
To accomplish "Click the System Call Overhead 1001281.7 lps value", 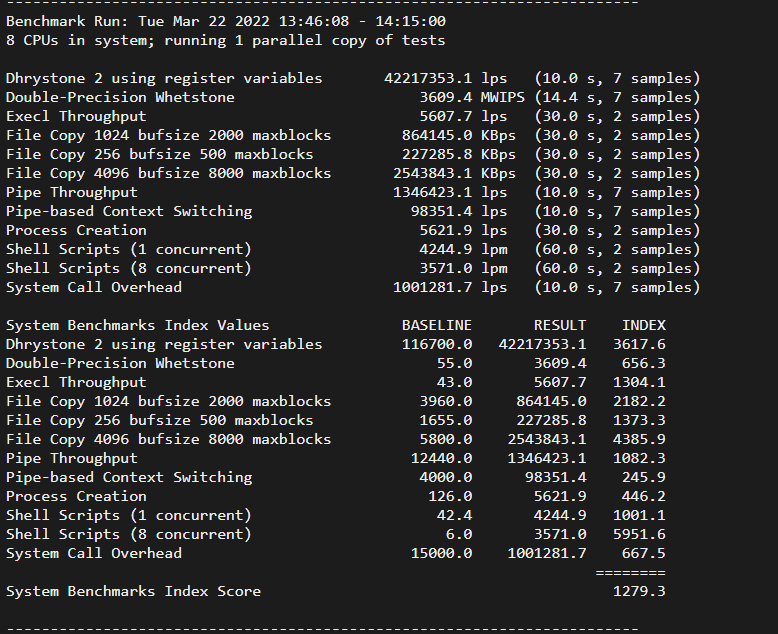I will (x=449, y=287).
